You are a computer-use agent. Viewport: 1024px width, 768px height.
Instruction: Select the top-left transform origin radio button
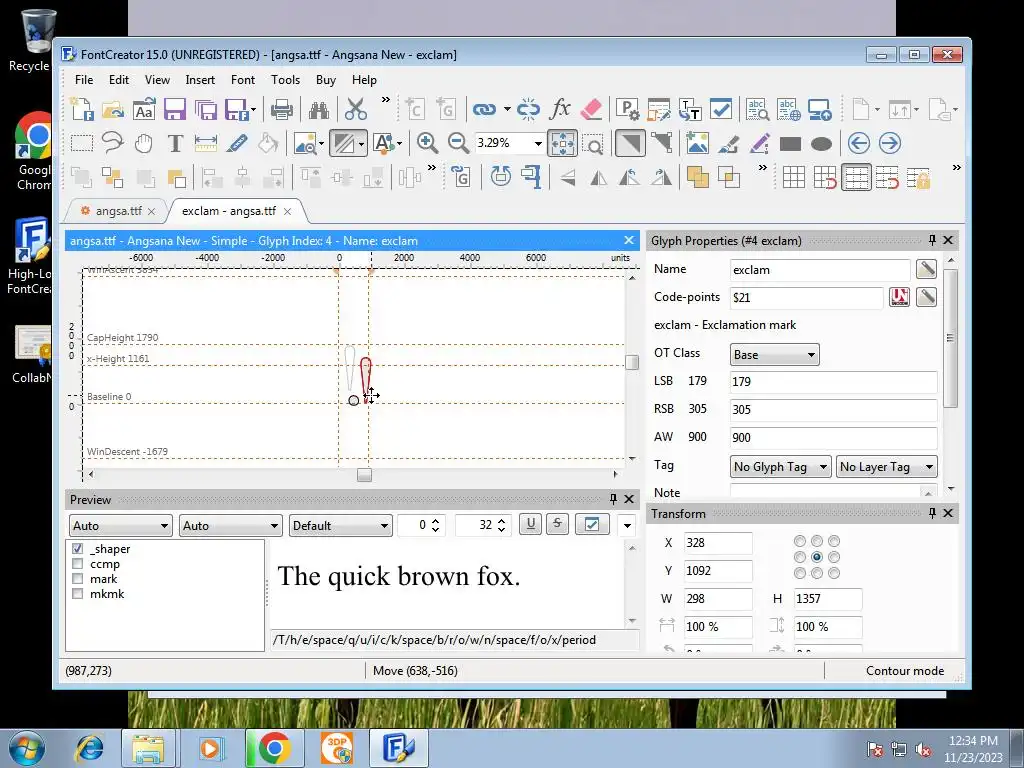pos(800,541)
